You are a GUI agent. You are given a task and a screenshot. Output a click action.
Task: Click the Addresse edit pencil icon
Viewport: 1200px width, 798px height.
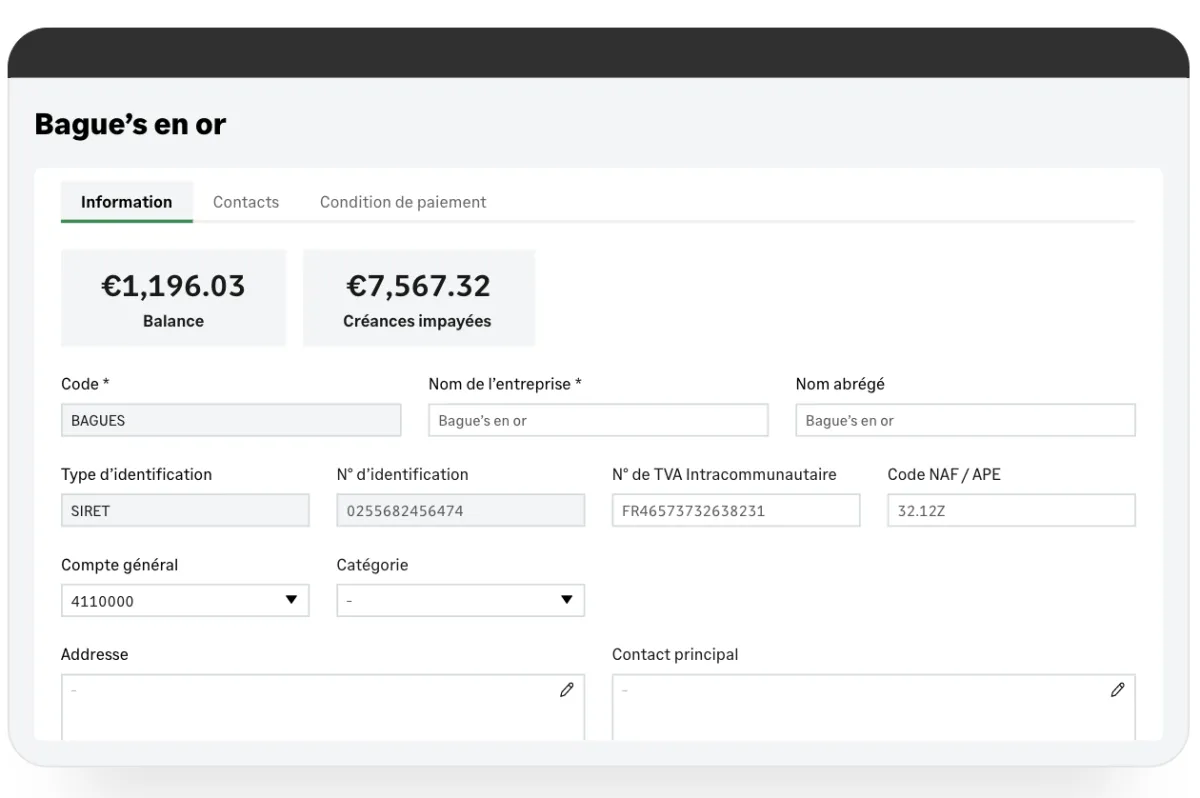click(x=567, y=689)
